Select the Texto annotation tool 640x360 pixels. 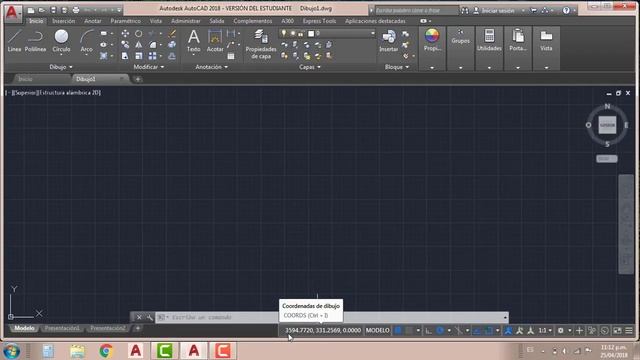tap(193, 41)
